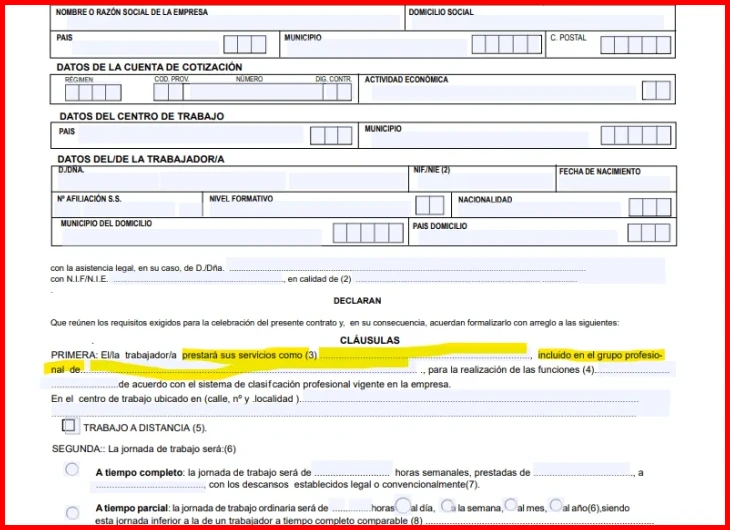730x530 pixels.
Task: Select the 'A tiempo completo' radio button
Action: (x=72, y=469)
